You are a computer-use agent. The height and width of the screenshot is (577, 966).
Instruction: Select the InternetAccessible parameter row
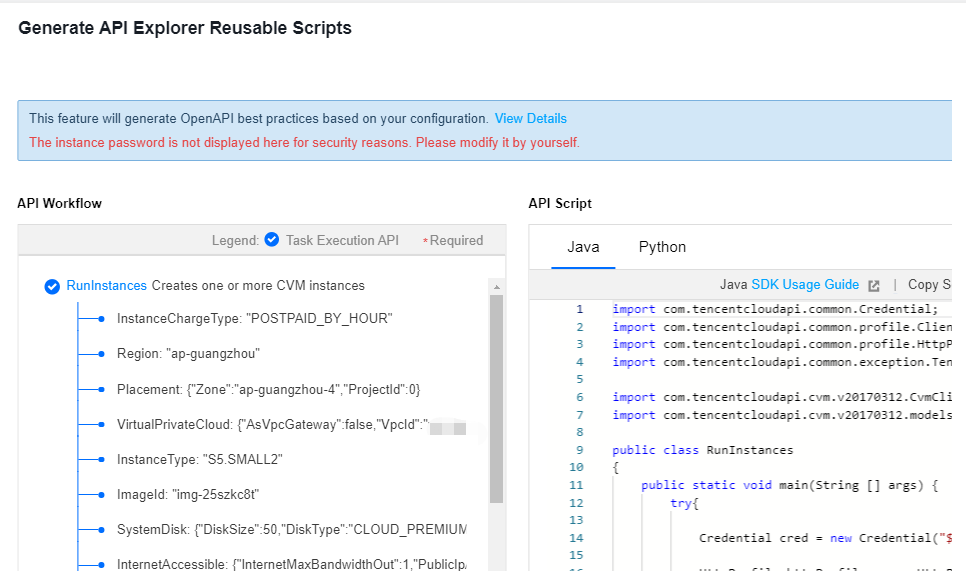point(291,565)
